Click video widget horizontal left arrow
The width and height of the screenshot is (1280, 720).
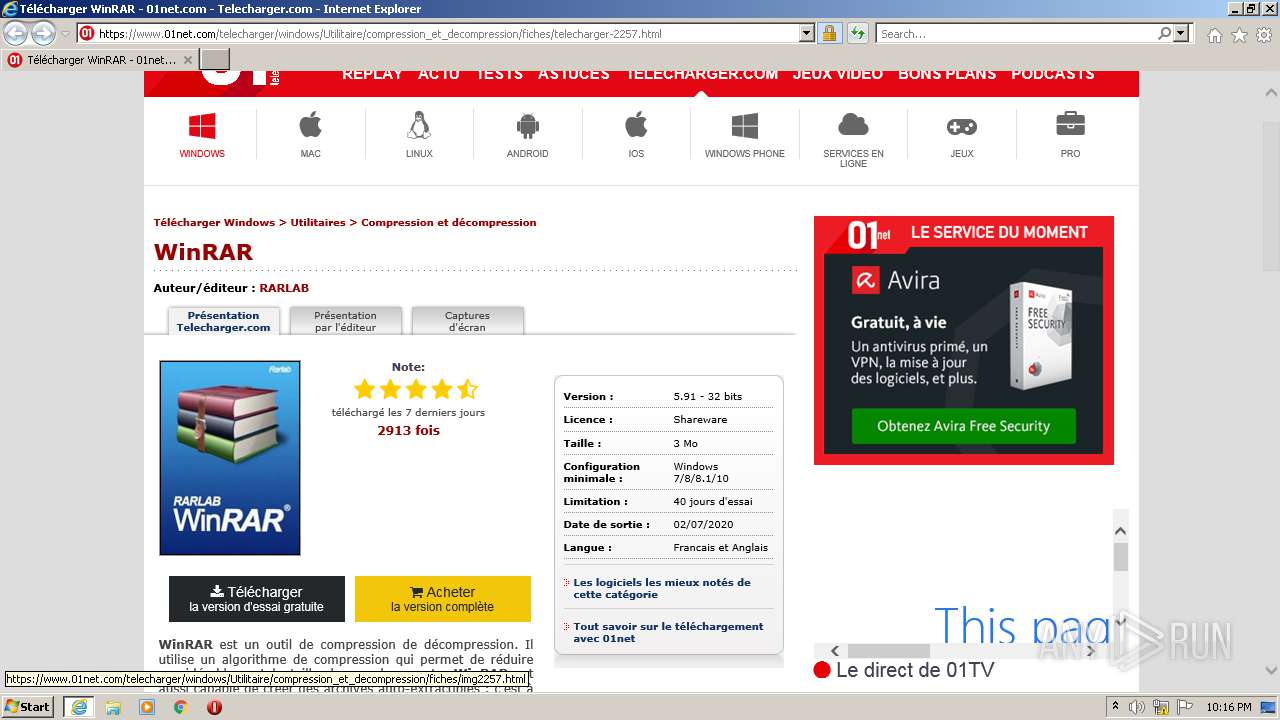pos(836,651)
